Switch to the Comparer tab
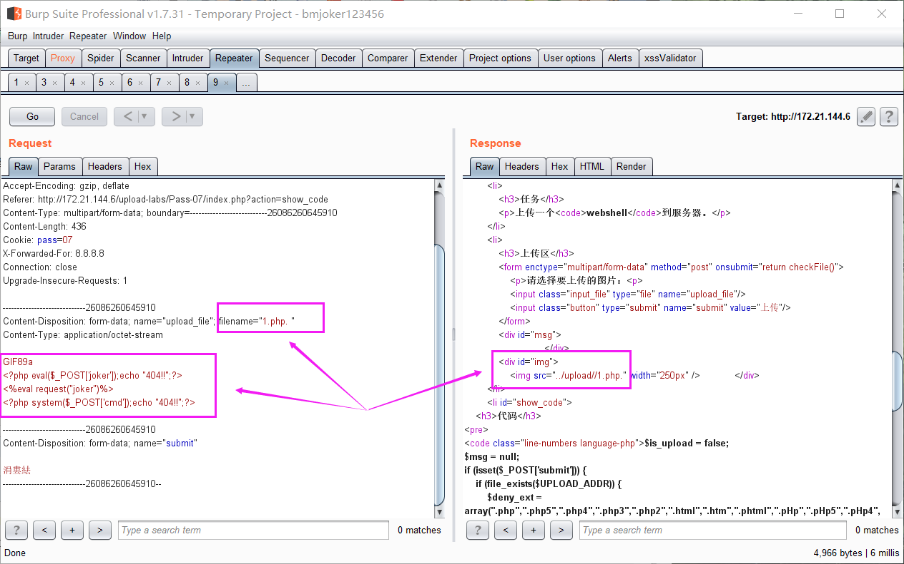Image resolution: width=904 pixels, height=564 pixels. 387,58
